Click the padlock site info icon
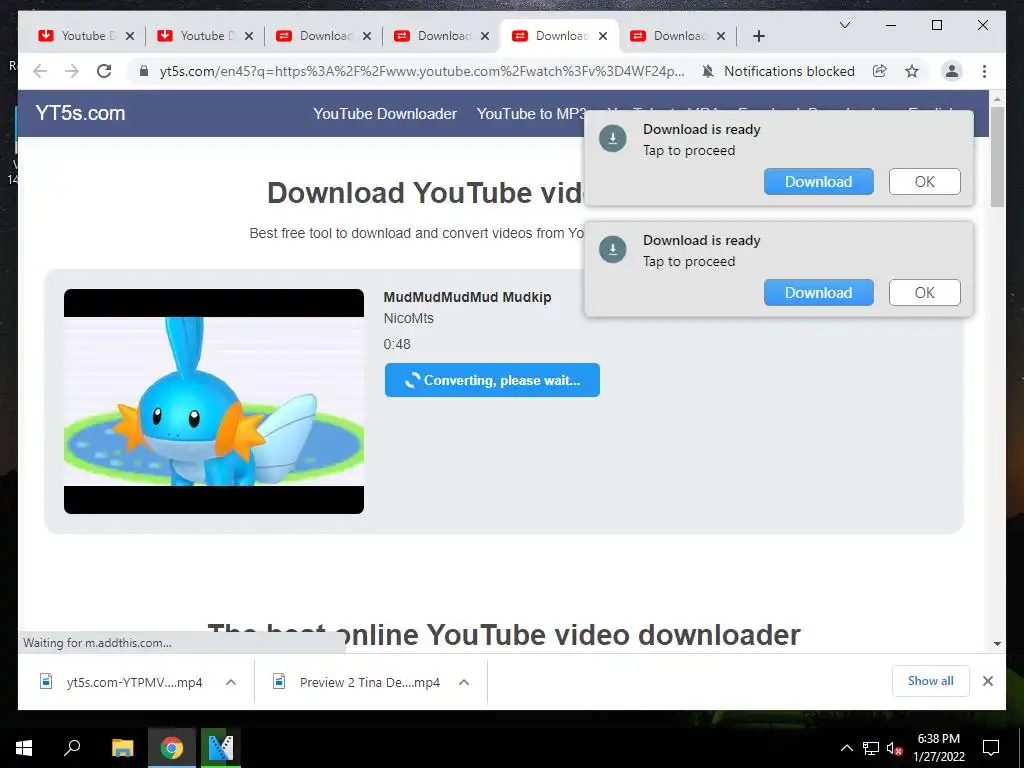 click(144, 71)
